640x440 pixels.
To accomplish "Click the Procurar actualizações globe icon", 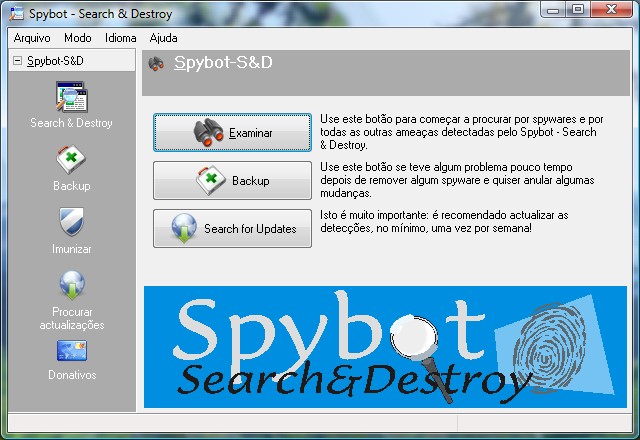I will click(x=72, y=285).
